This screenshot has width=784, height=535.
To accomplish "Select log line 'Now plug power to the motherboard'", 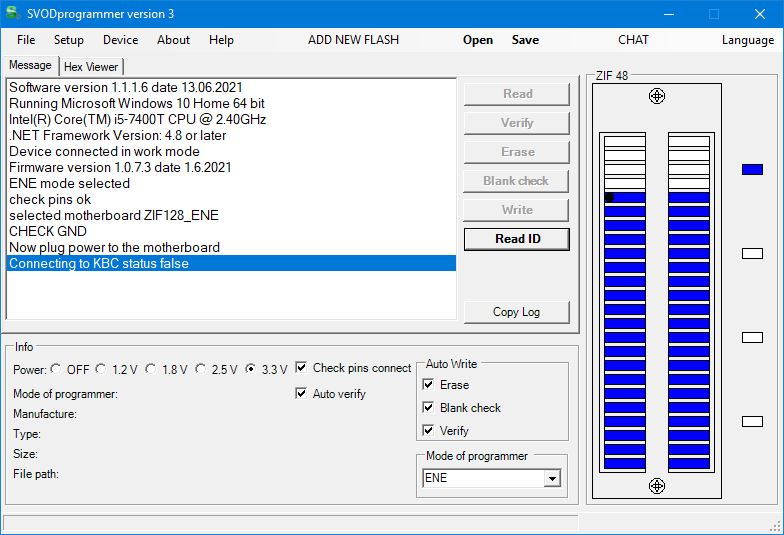I will (x=231, y=247).
